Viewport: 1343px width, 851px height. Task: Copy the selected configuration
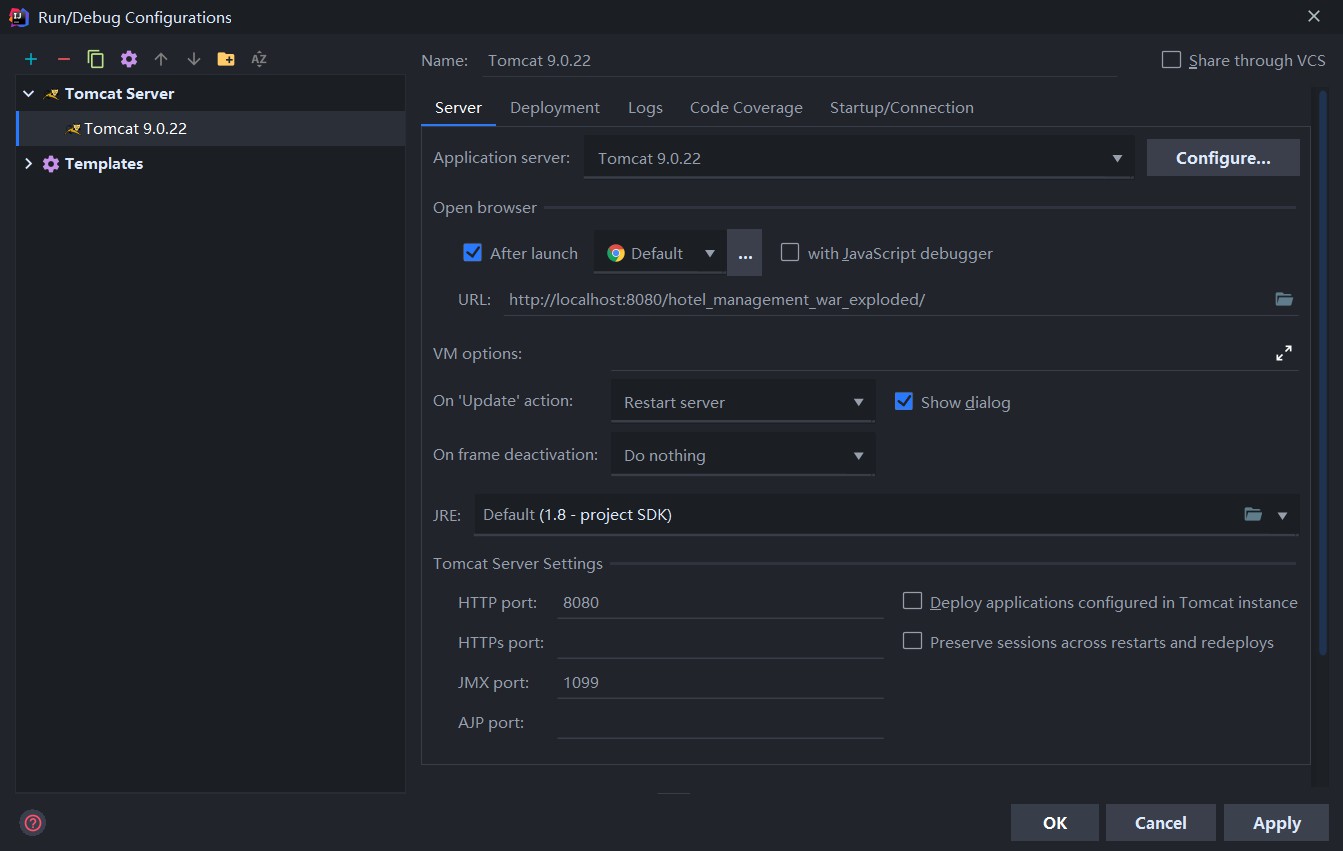(x=96, y=60)
